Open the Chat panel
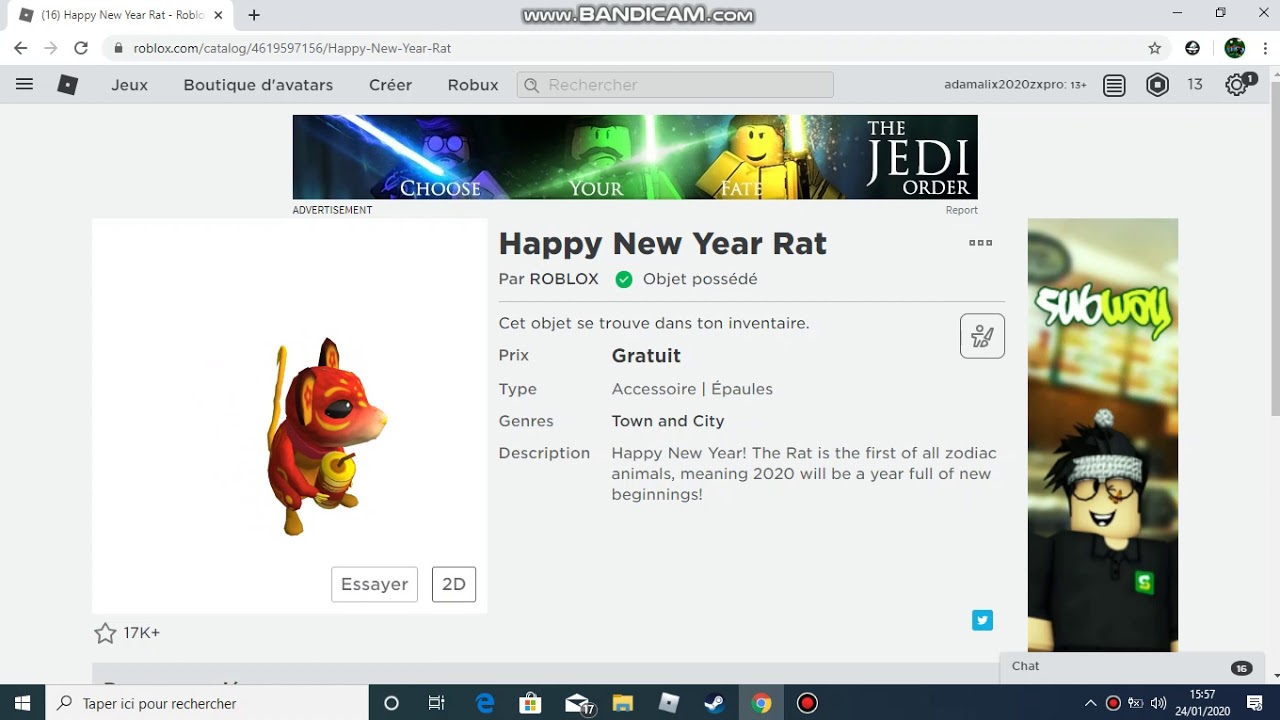The image size is (1280, 720). (x=1130, y=667)
